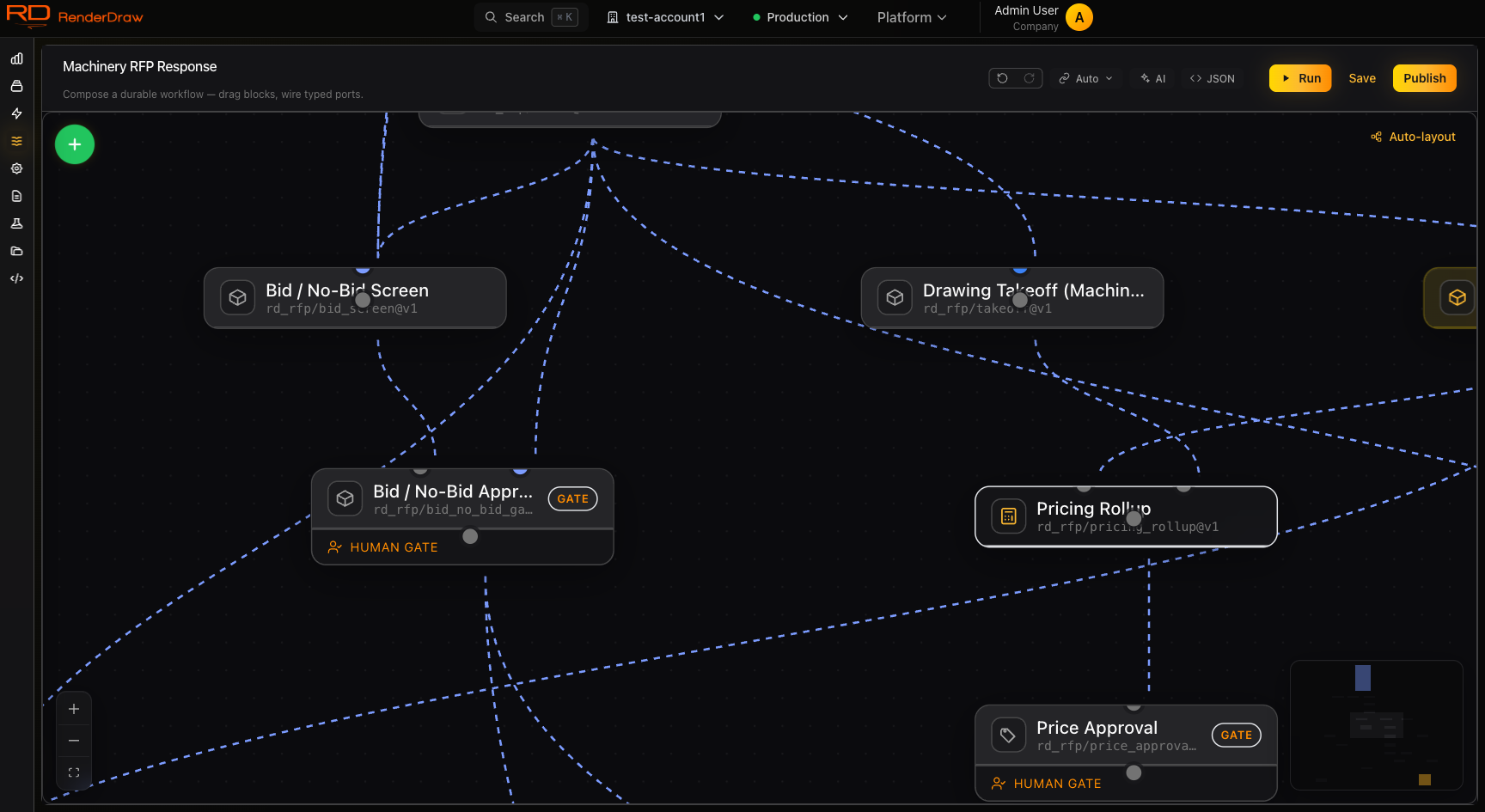This screenshot has width=1485, height=812.
Task: Open the gear settings sidebar icon
Action: tap(16, 168)
